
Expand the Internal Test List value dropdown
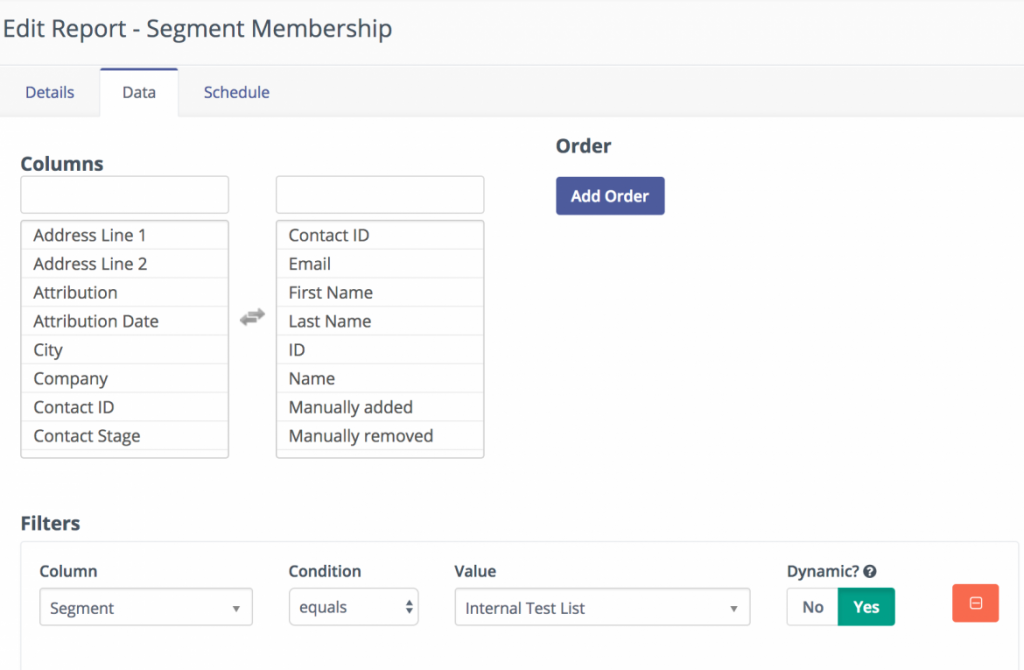(x=601, y=608)
